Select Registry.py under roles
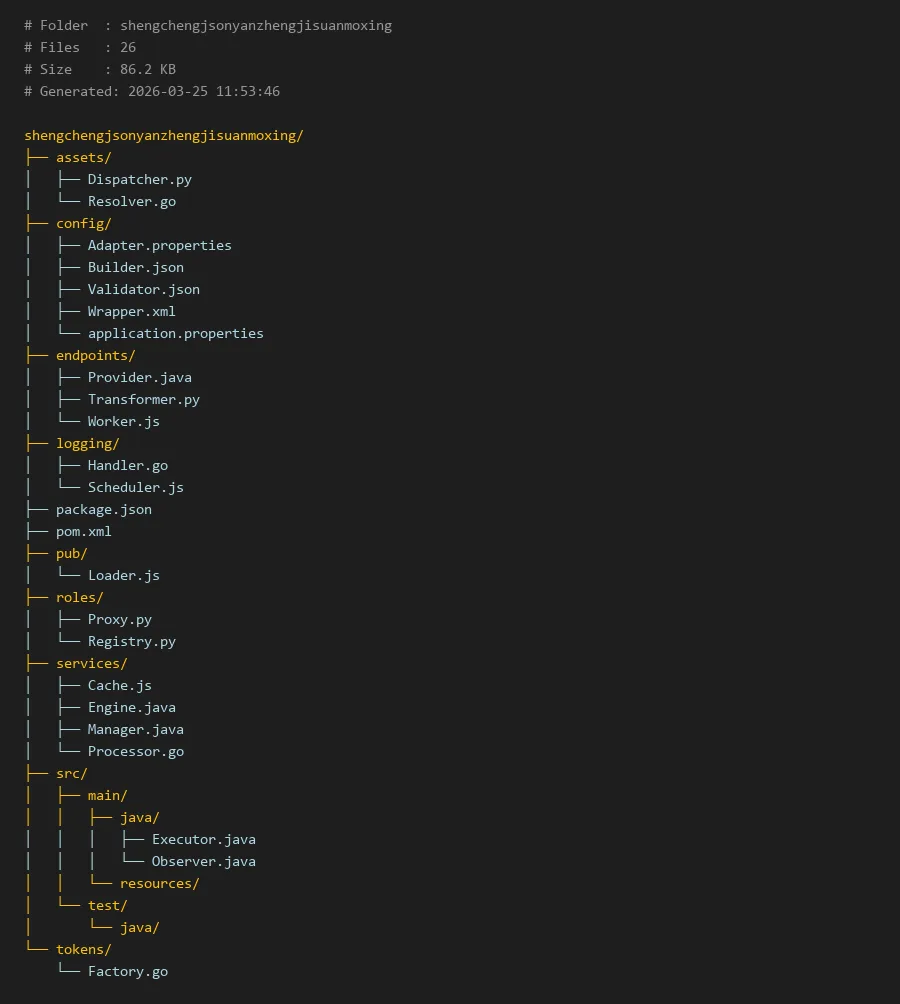Screen dimensions: 900x1004 pyautogui.click(x=131, y=642)
